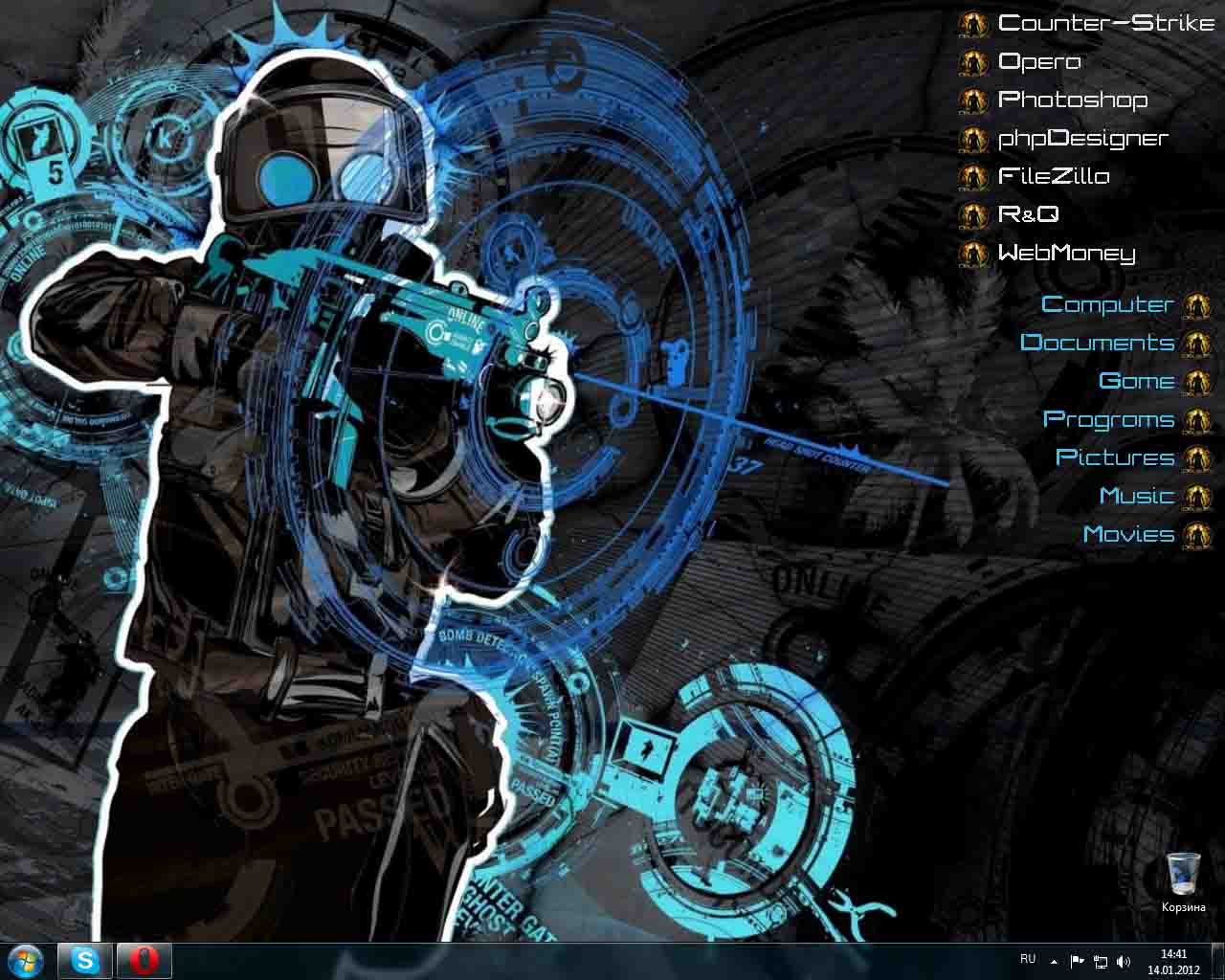1225x980 pixels.
Task: Start FileZilla from the launcher list
Action: (1053, 177)
